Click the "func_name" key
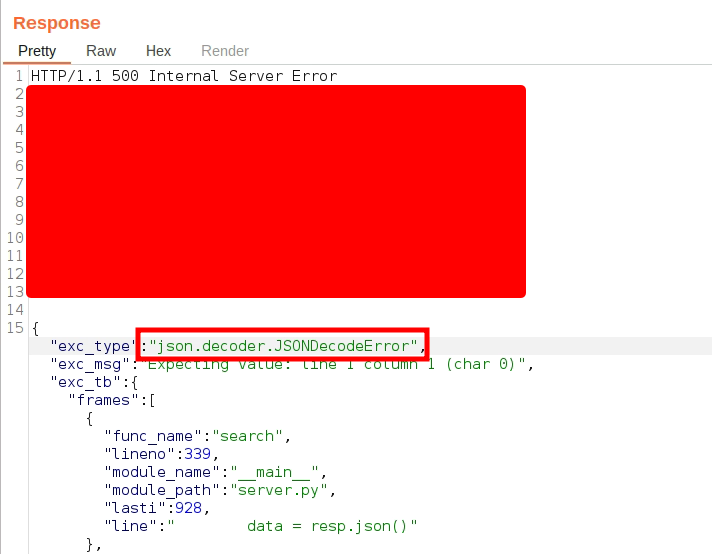712x554 pixels. coord(153,436)
